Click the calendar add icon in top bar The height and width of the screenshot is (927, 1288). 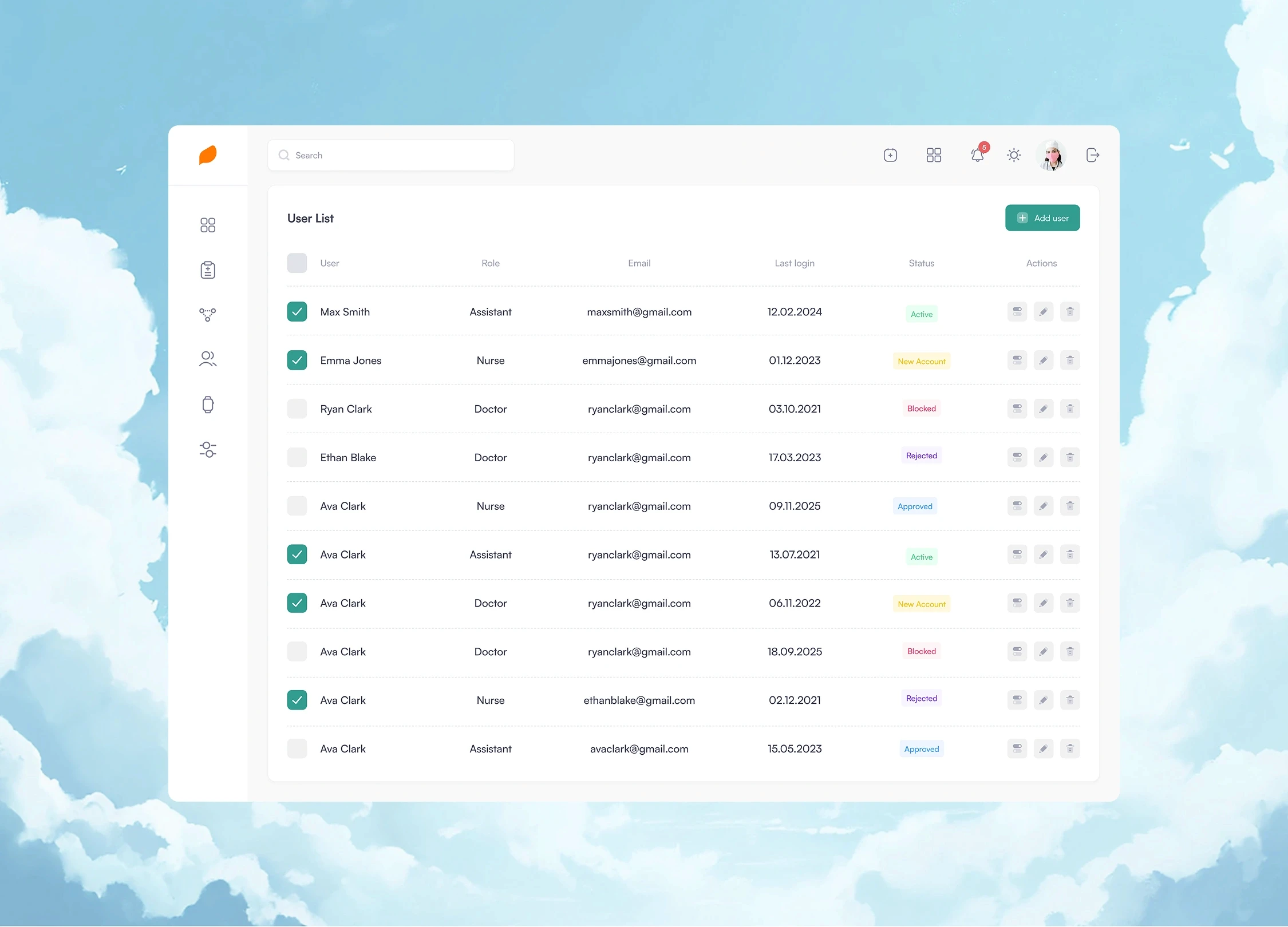890,155
